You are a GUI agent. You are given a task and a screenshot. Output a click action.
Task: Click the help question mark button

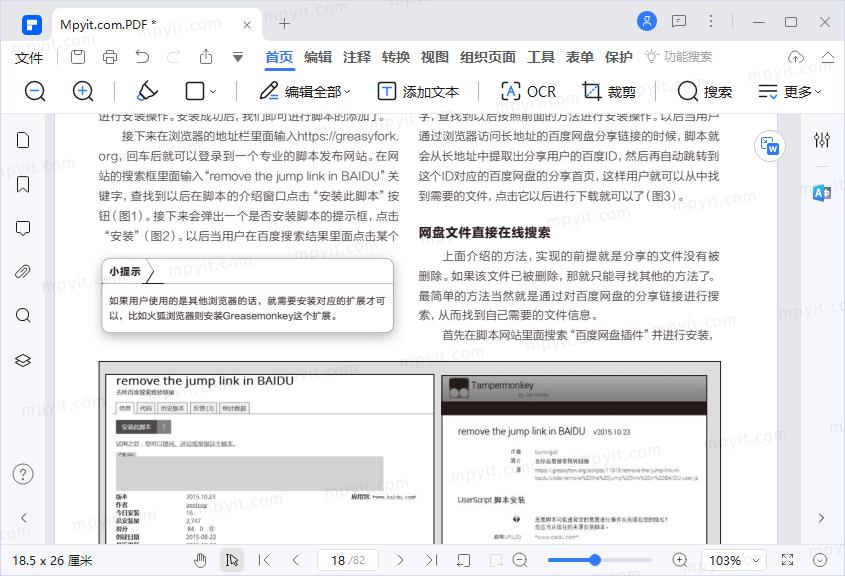click(x=24, y=475)
